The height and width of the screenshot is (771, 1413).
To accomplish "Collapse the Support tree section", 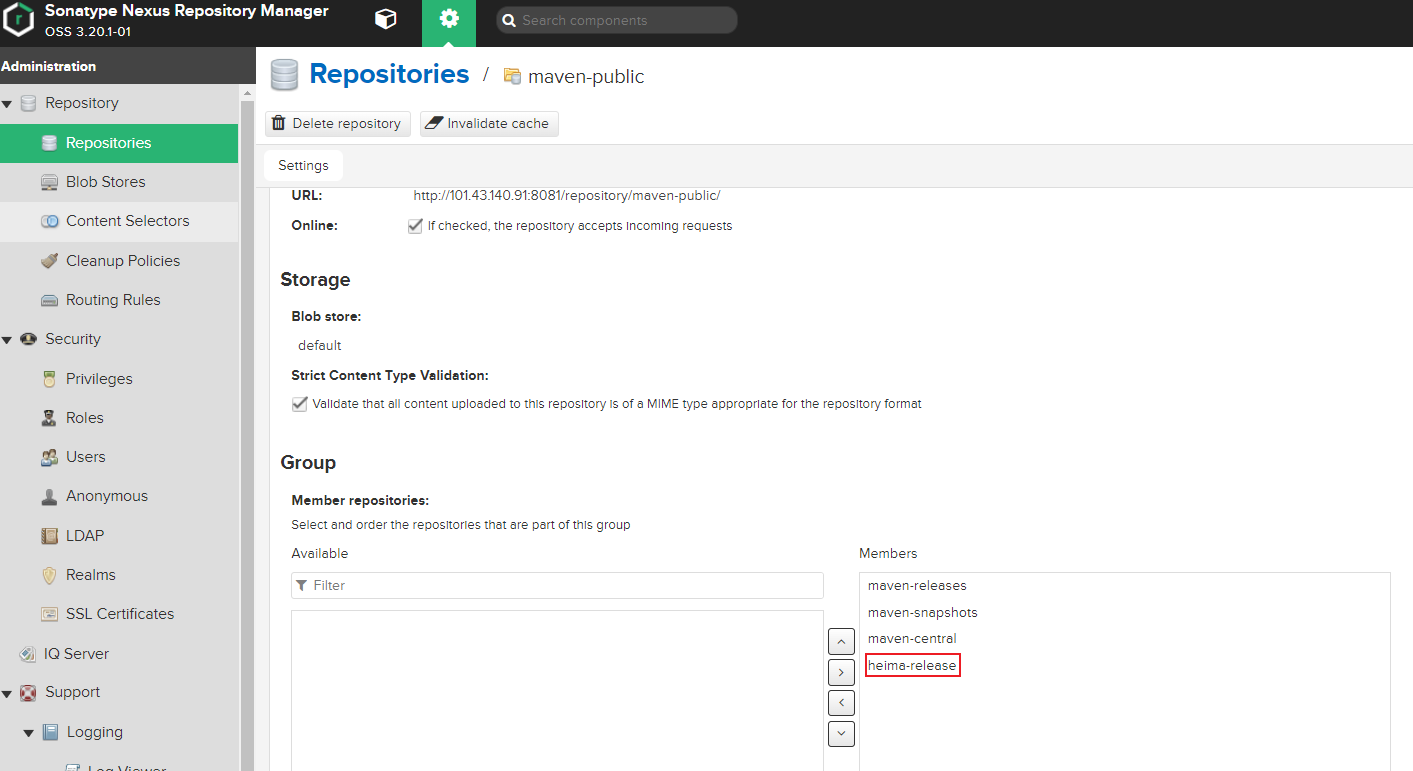I will coord(7,692).
